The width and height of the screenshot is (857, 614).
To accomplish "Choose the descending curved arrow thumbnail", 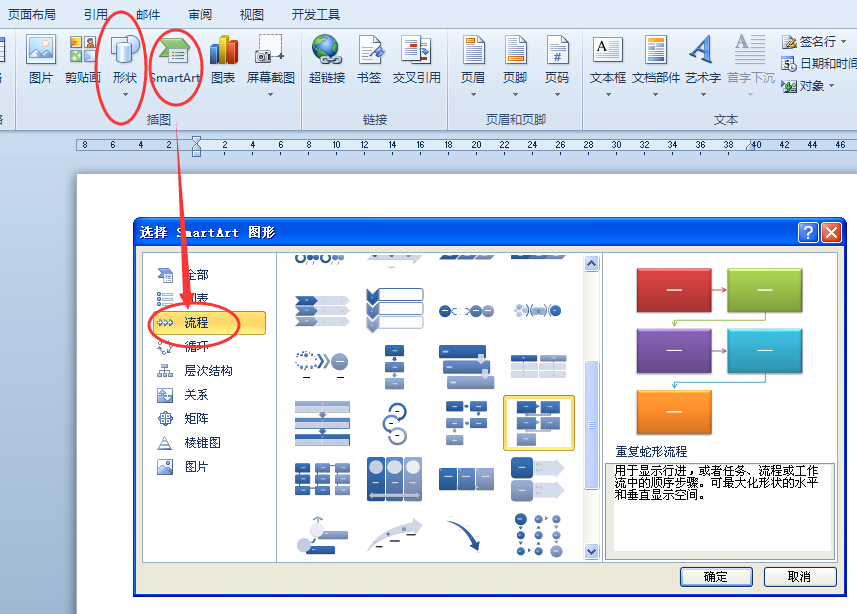I will coord(465,535).
